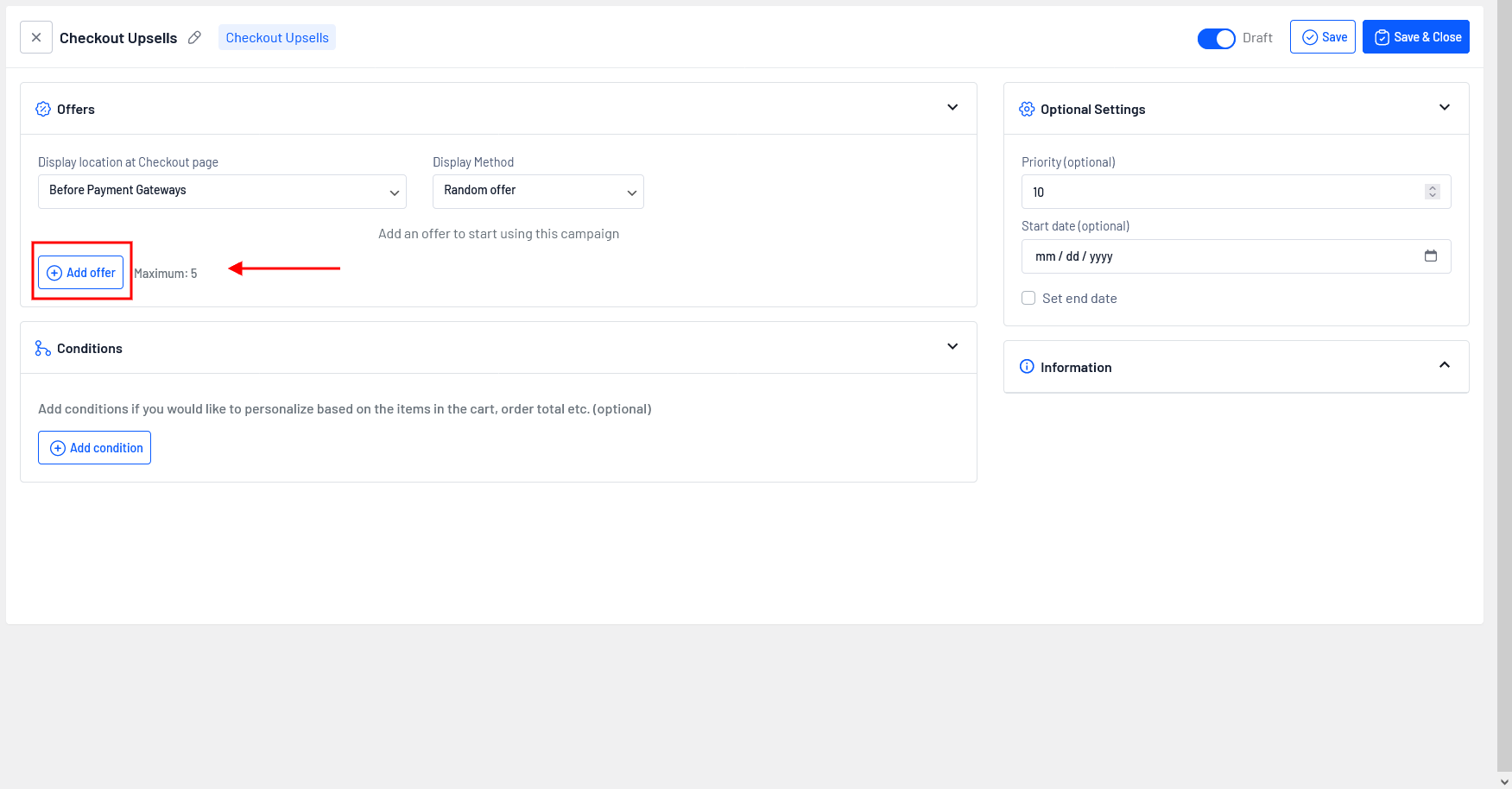Collapse the Conditions section chevron
The height and width of the screenshot is (789, 1512).
tap(952, 347)
